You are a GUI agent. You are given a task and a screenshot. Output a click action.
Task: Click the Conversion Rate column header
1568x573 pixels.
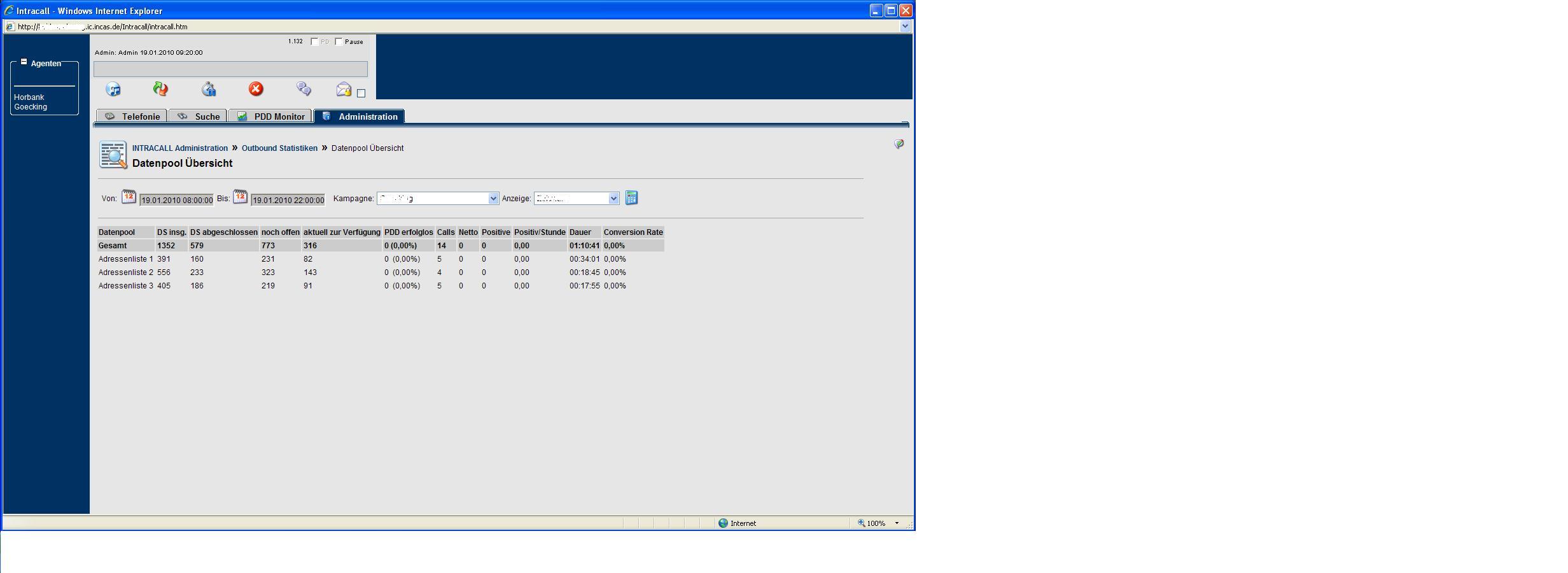[633, 232]
